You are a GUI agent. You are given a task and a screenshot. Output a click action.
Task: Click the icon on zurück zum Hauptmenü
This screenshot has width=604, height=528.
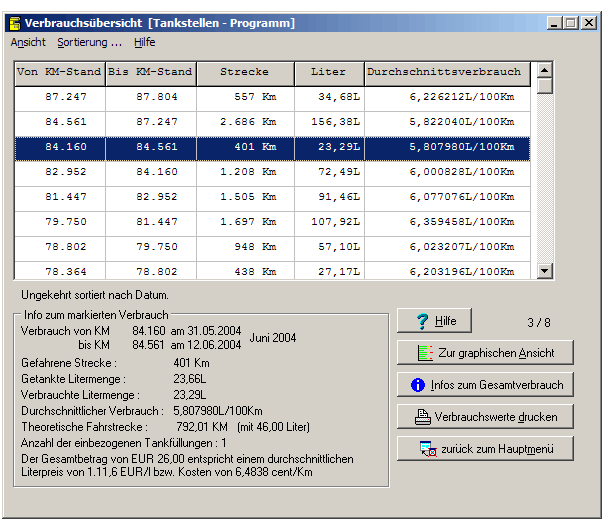tap(428, 449)
